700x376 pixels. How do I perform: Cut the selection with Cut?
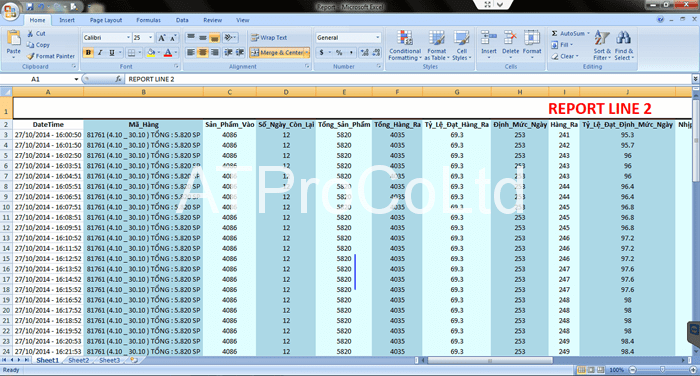pyautogui.click(x=36, y=33)
